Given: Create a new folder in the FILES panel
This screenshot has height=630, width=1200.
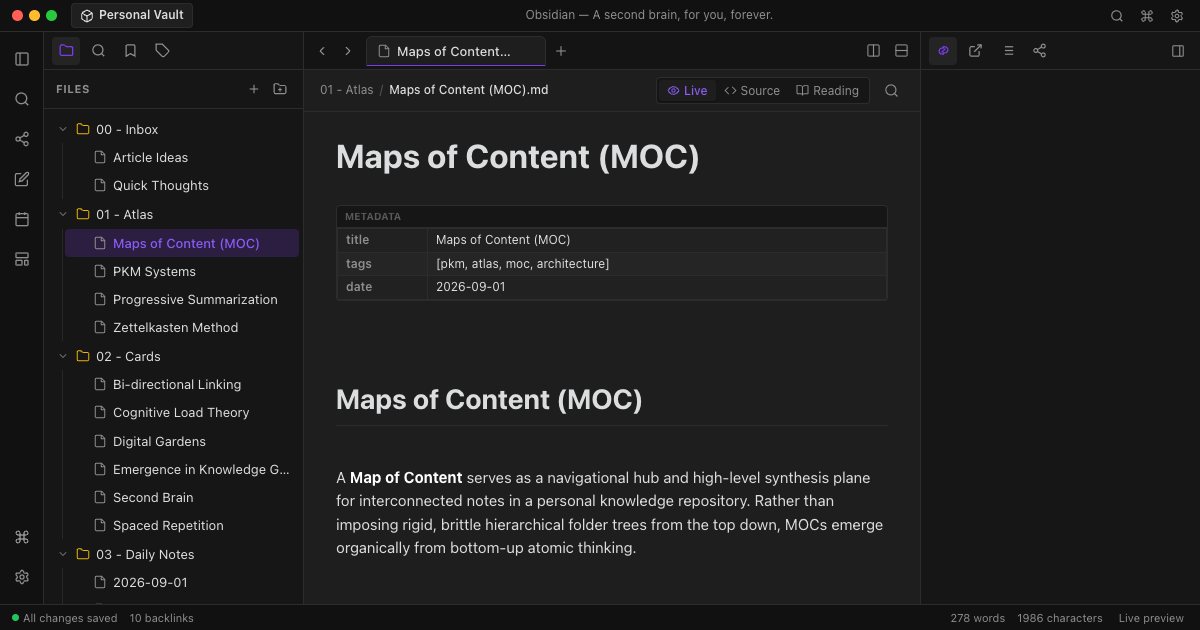Looking at the screenshot, I should [x=280, y=89].
